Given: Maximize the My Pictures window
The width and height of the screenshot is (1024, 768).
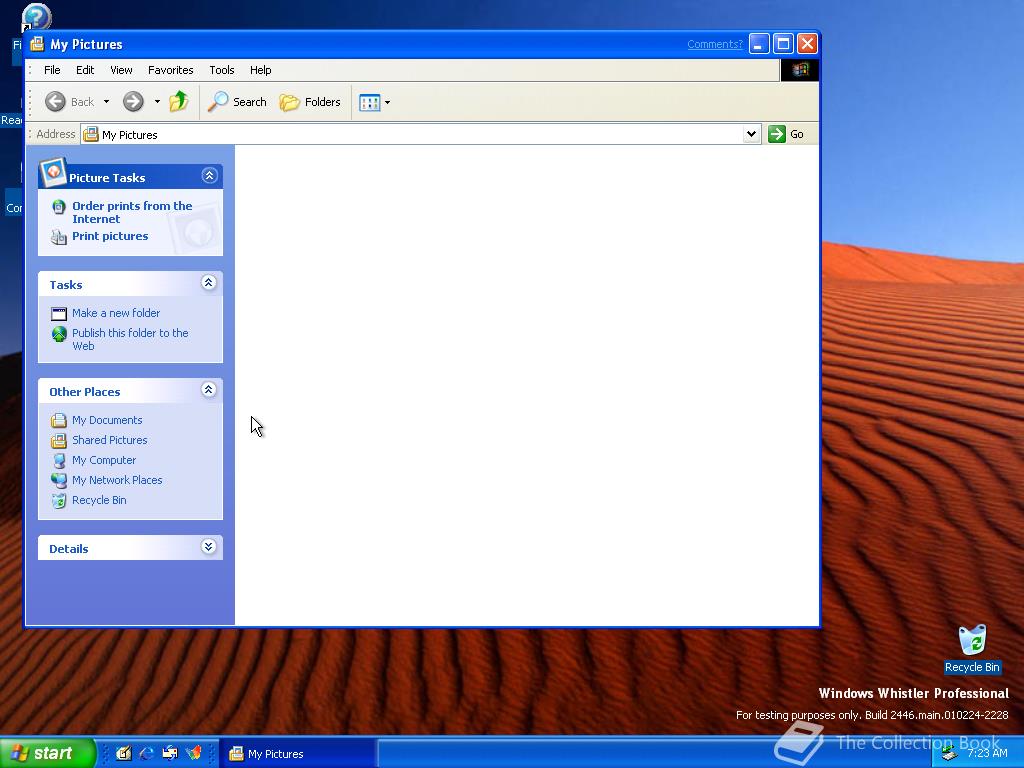Looking at the screenshot, I should pos(784,44).
